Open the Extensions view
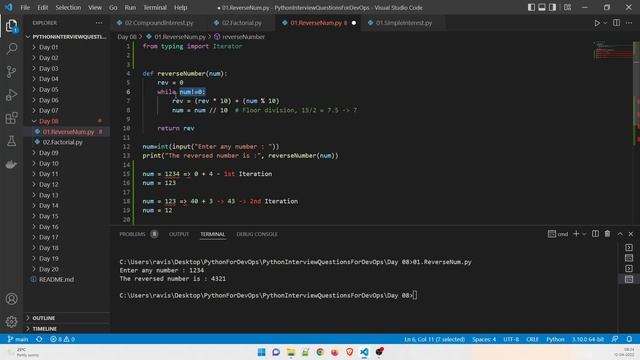Image resolution: width=640 pixels, height=360 pixels. coord(11,118)
